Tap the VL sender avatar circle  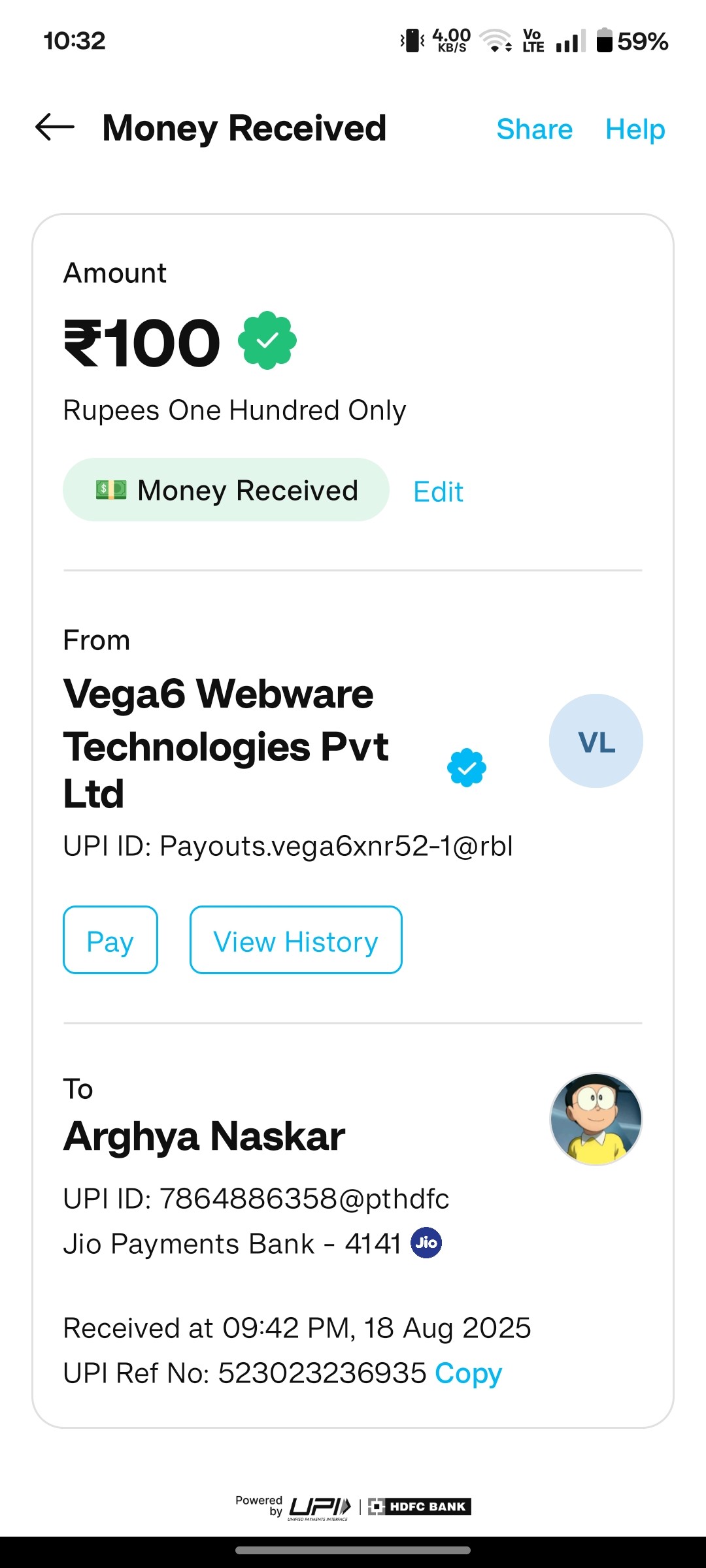point(596,741)
